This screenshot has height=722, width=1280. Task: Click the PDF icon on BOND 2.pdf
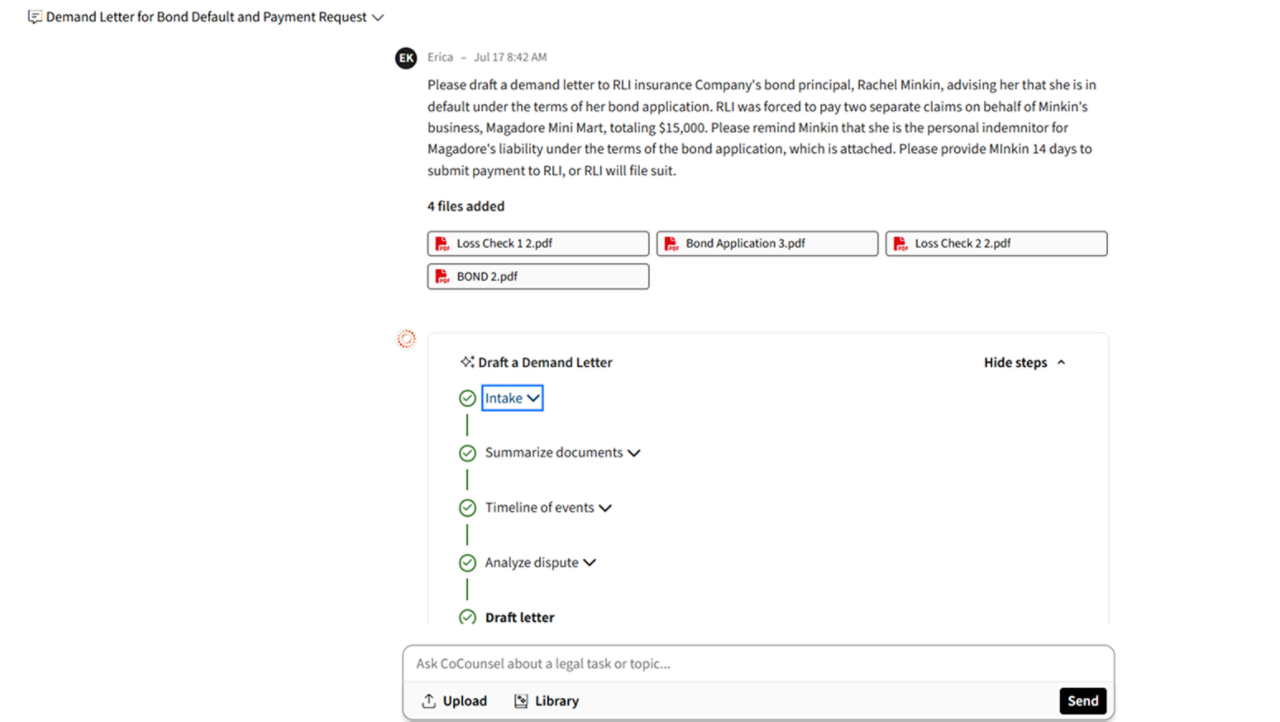(x=442, y=276)
